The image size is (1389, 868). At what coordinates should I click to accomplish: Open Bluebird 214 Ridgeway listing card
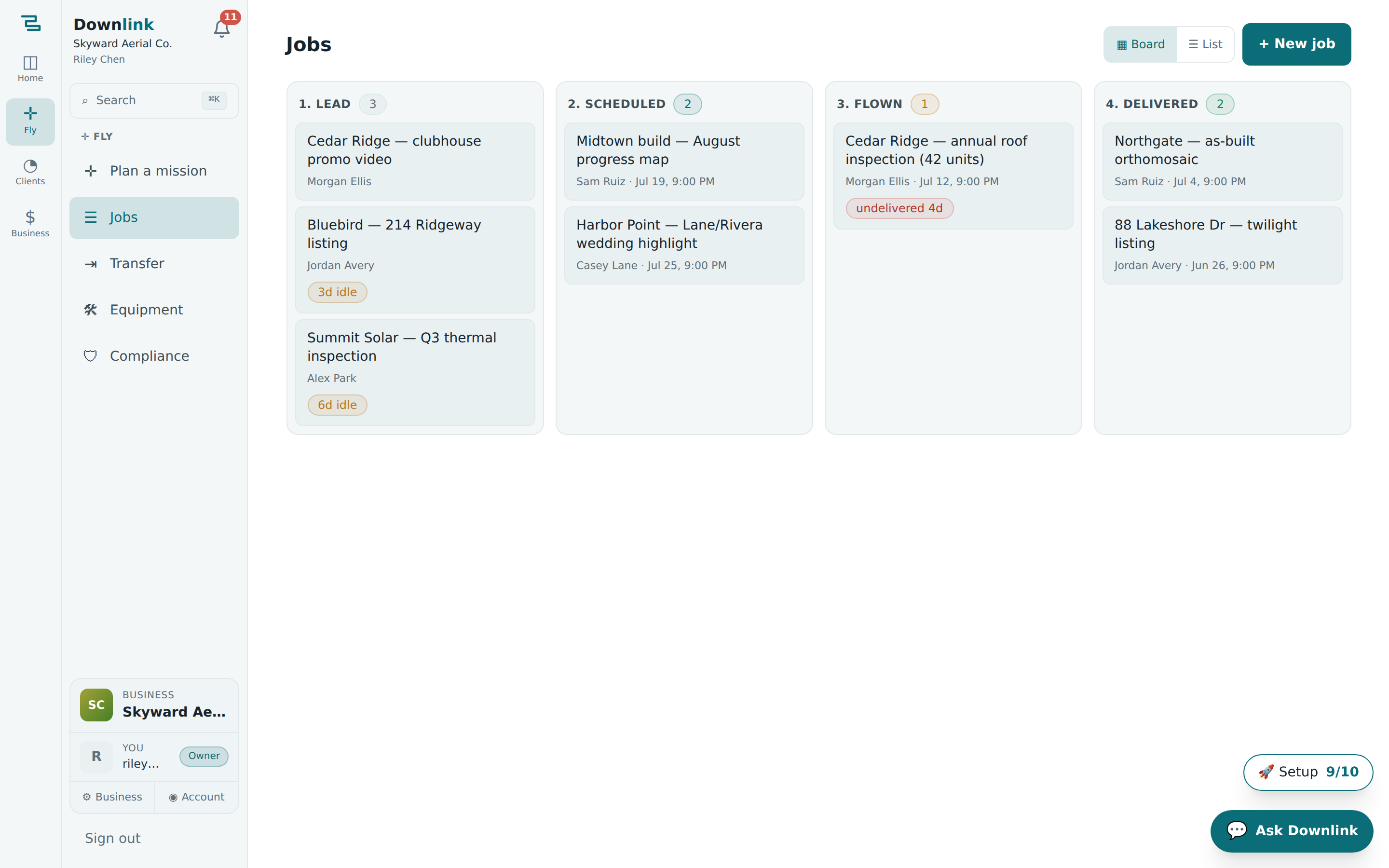pos(415,259)
